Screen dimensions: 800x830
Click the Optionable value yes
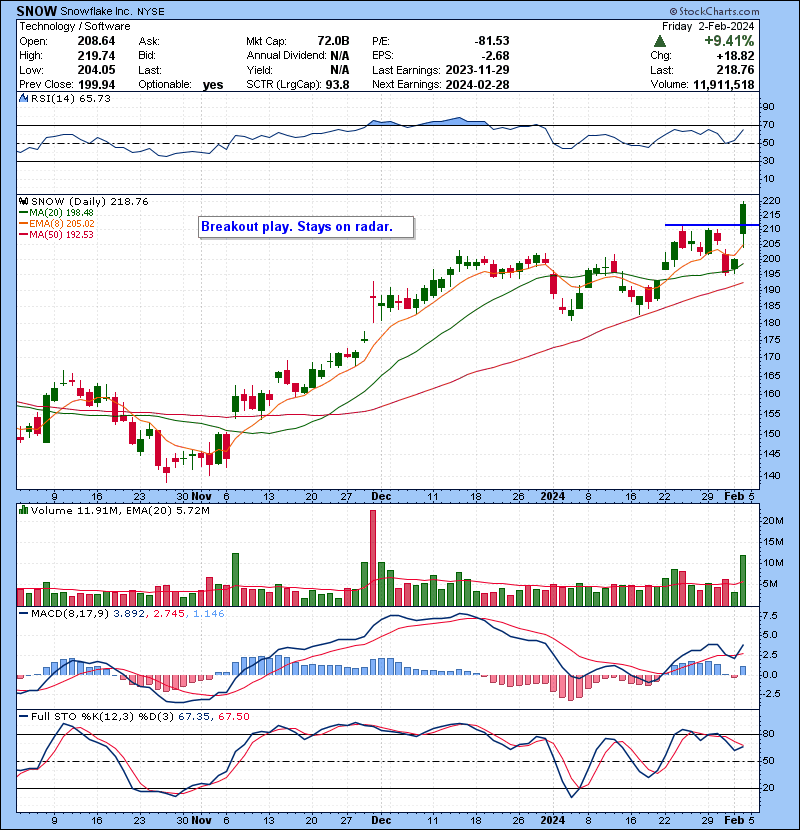click(213, 85)
